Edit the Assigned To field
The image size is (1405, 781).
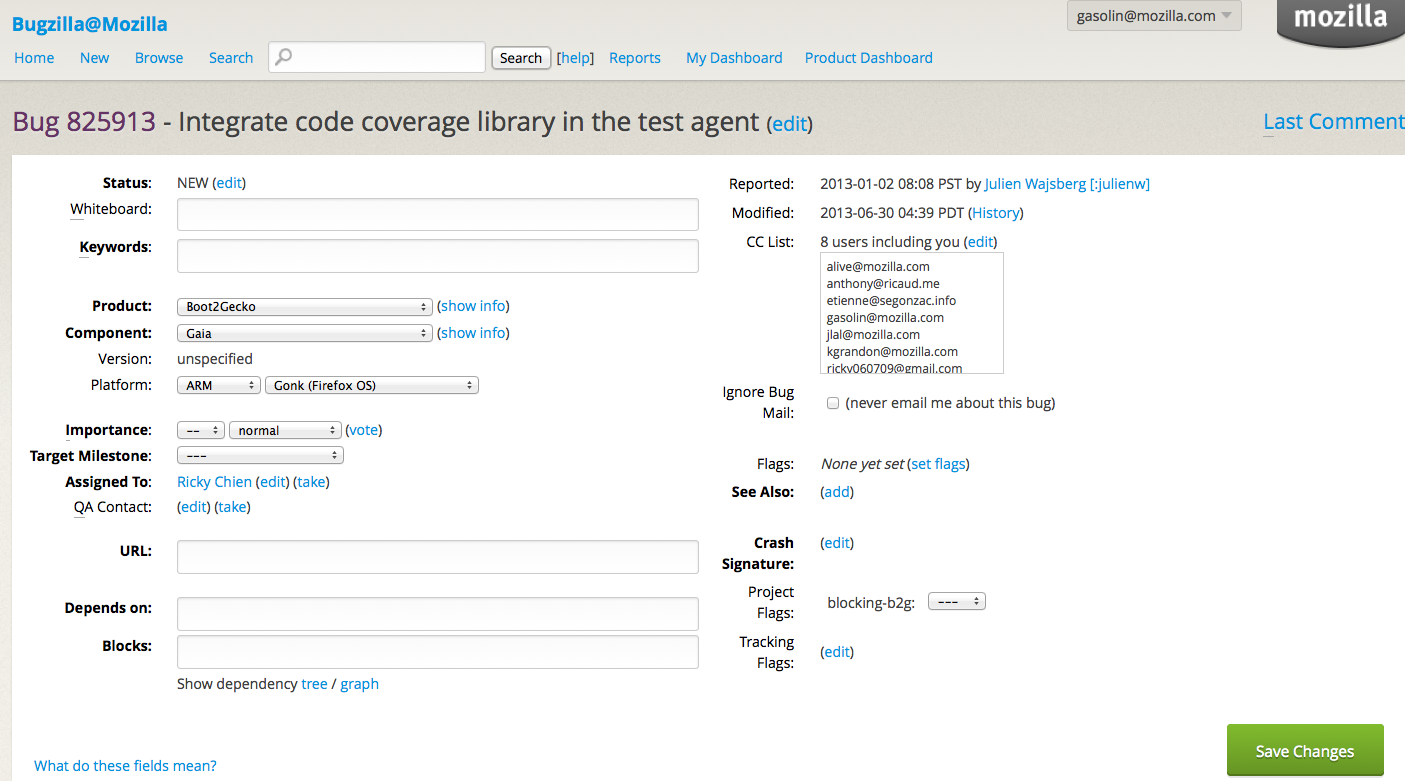273,482
